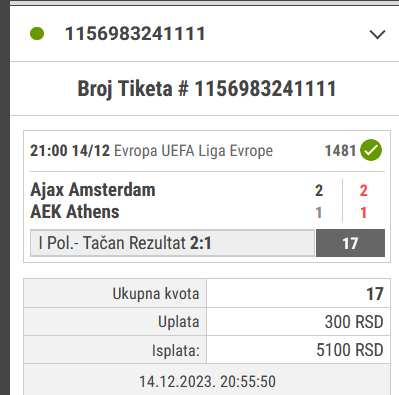Click red final score 1 for AEK
Screen dimensions: 399x395
pyautogui.click(x=364, y=213)
